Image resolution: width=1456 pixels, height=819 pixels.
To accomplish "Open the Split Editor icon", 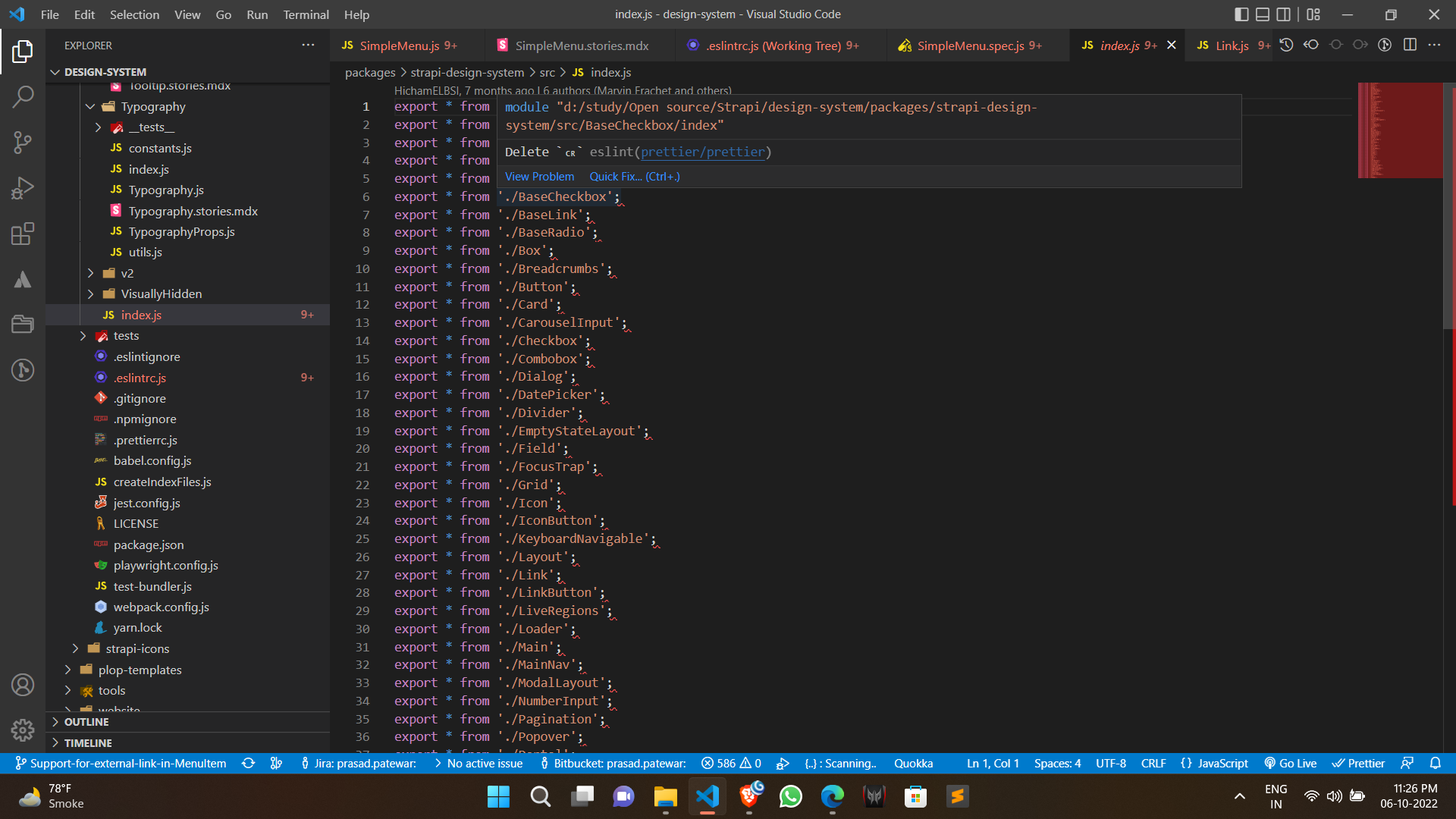I will 1410,45.
